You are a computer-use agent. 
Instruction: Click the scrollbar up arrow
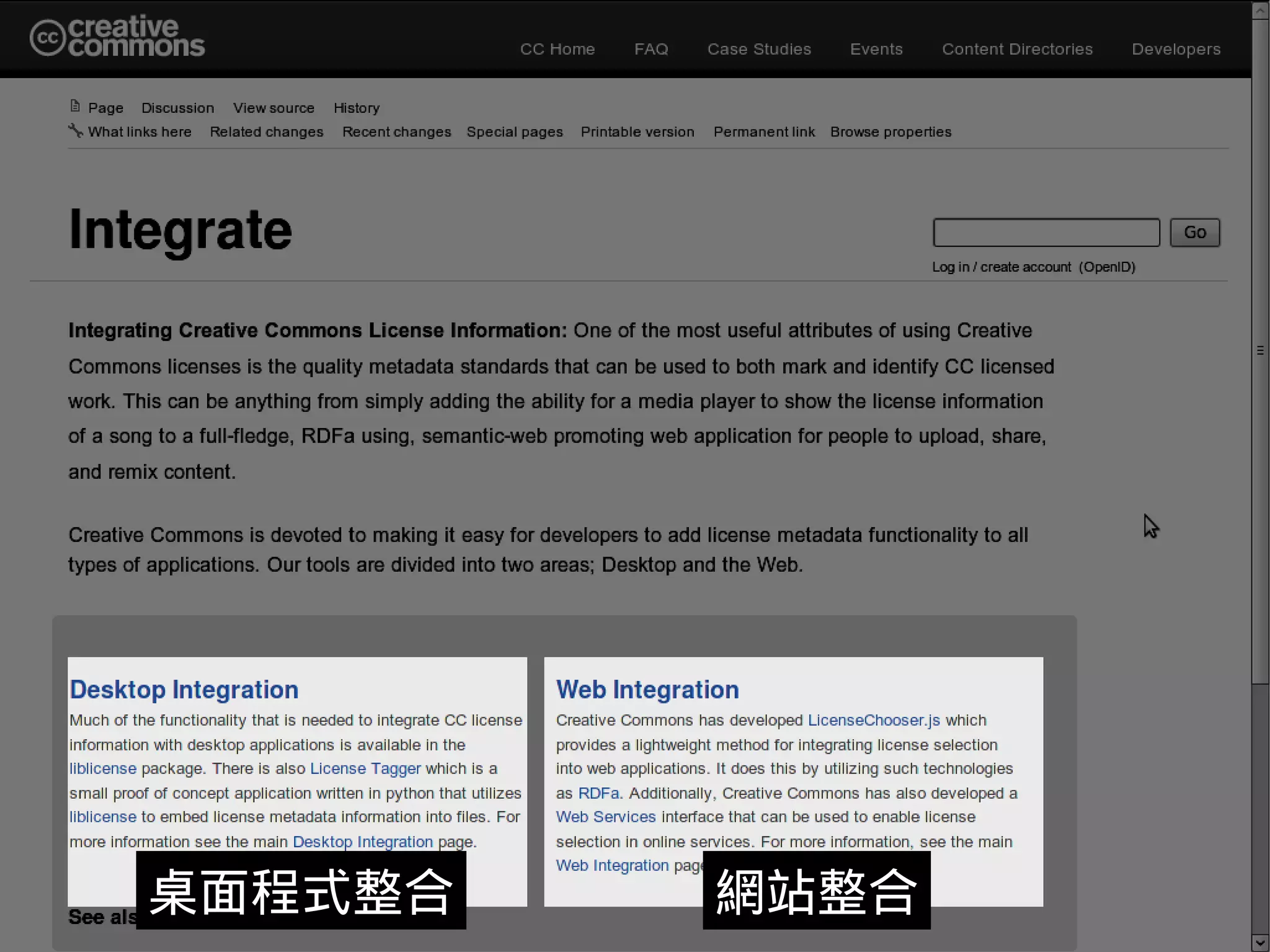click(x=1260, y=10)
